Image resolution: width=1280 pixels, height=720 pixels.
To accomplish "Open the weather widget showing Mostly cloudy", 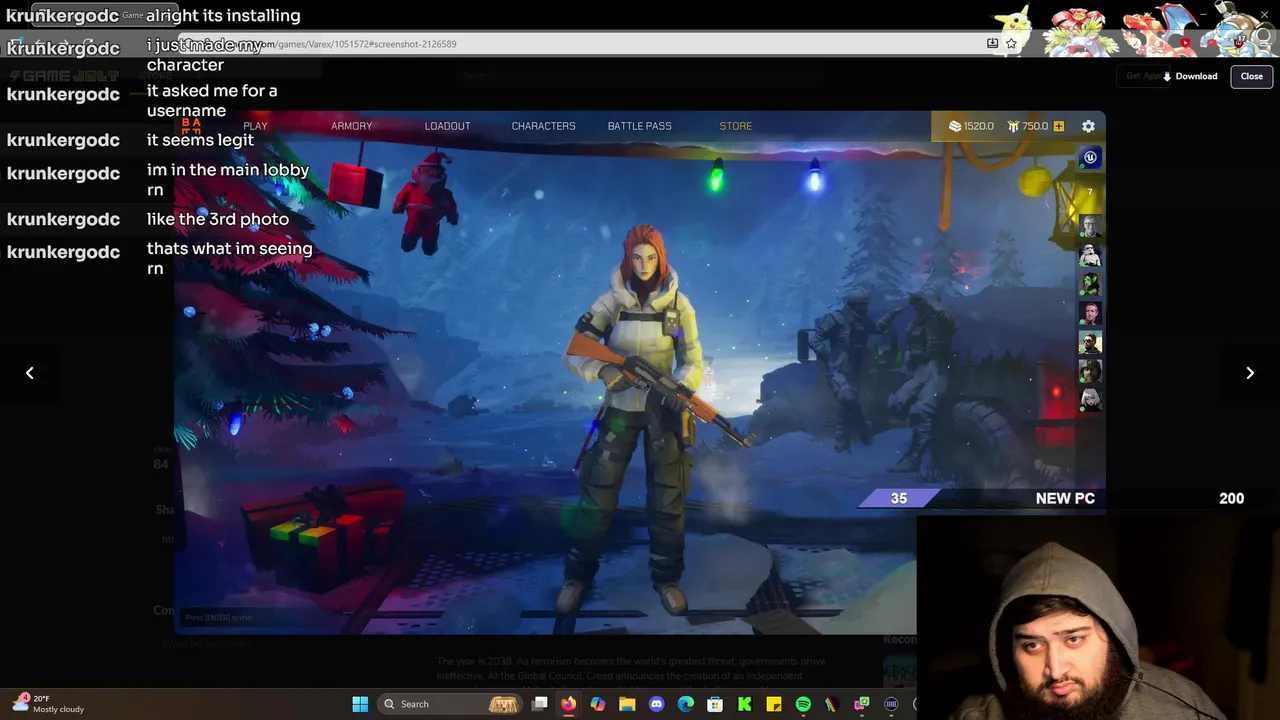I will (47, 704).
